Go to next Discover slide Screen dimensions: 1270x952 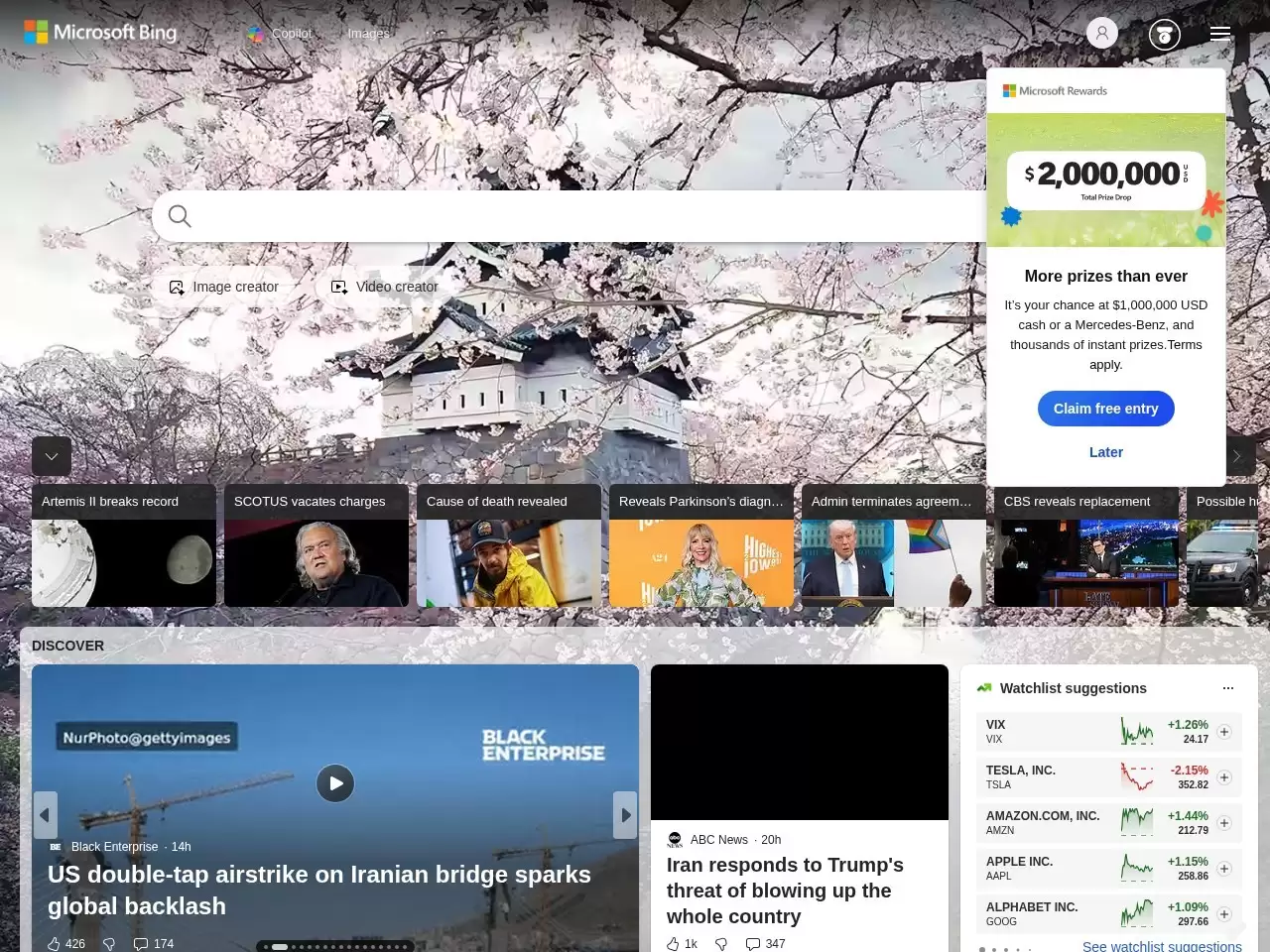[625, 815]
